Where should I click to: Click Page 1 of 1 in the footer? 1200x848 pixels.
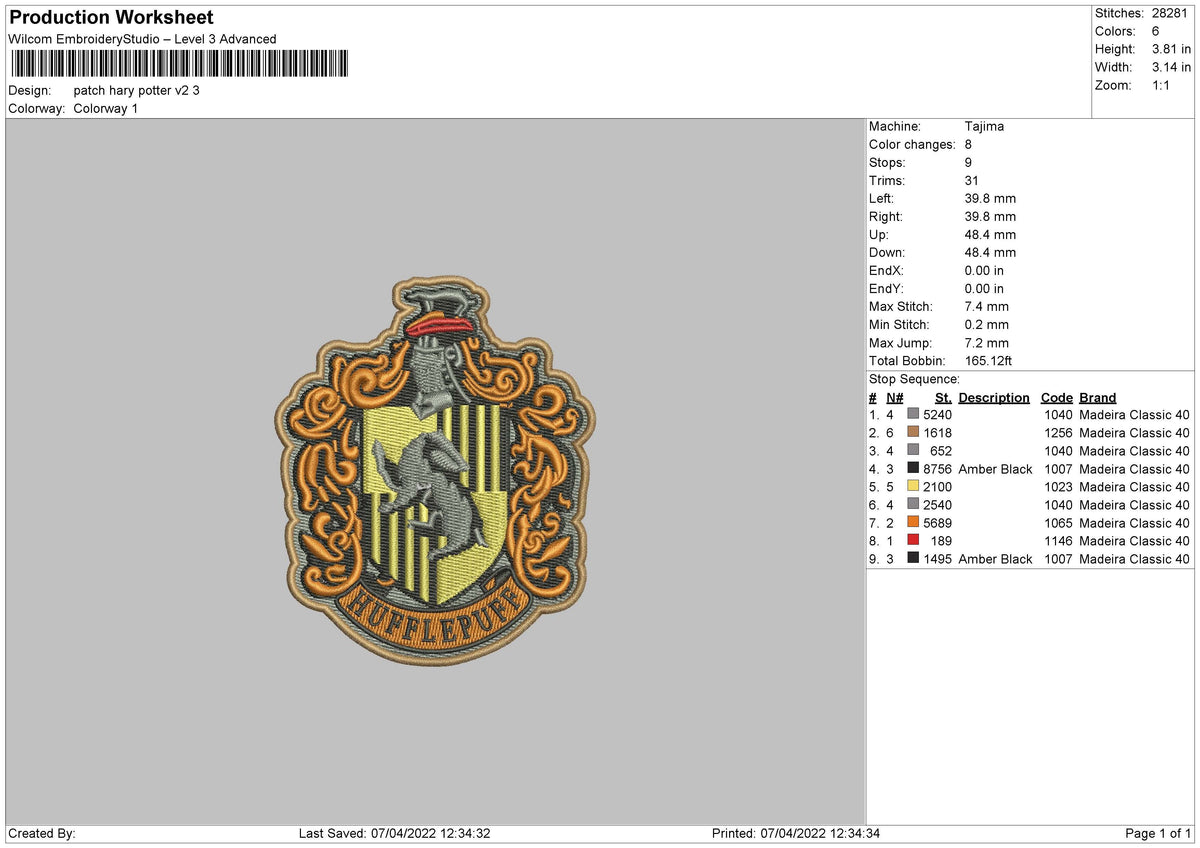(x=1159, y=833)
